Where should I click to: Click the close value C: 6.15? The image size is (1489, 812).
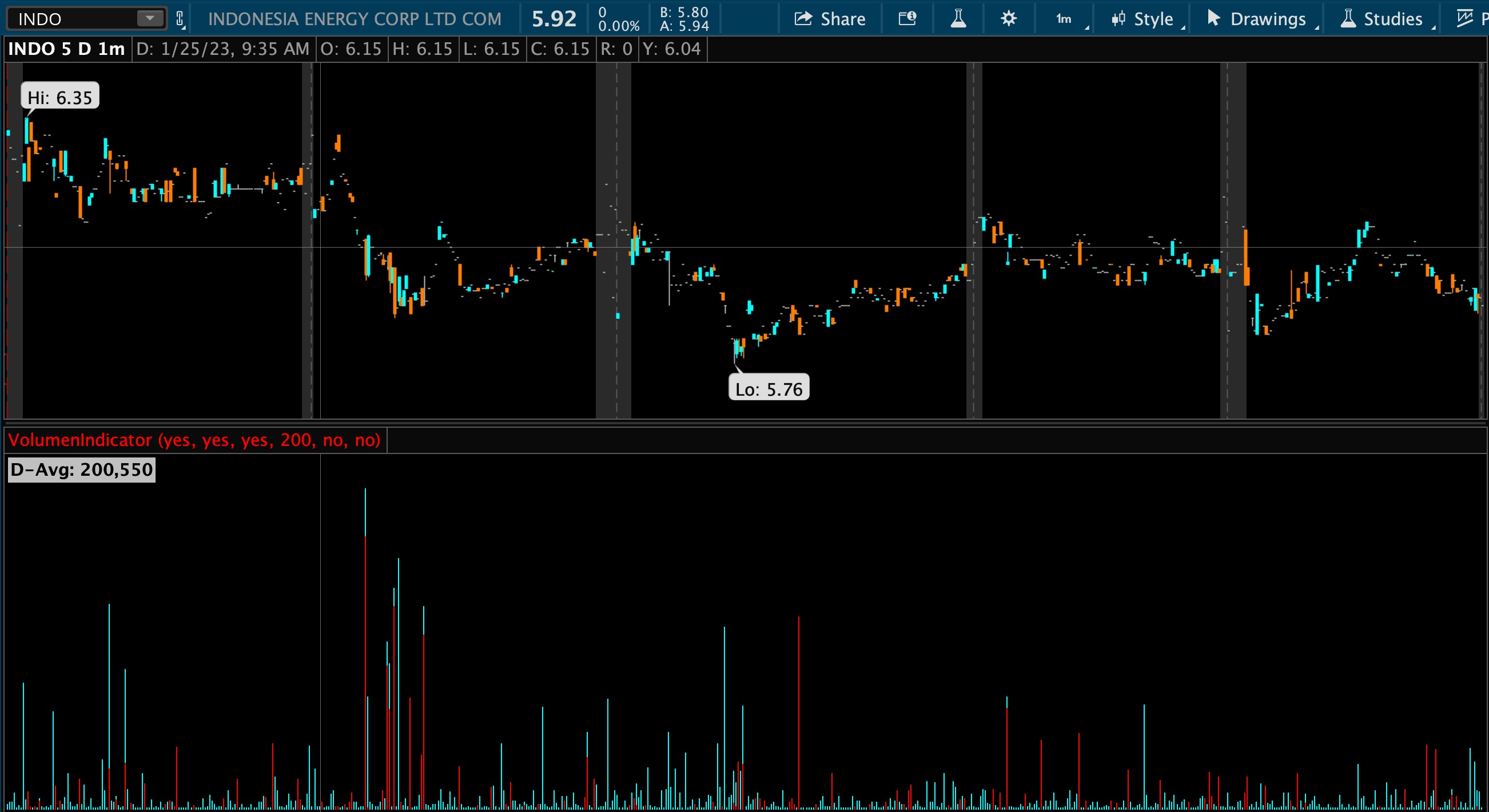pos(560,49)
